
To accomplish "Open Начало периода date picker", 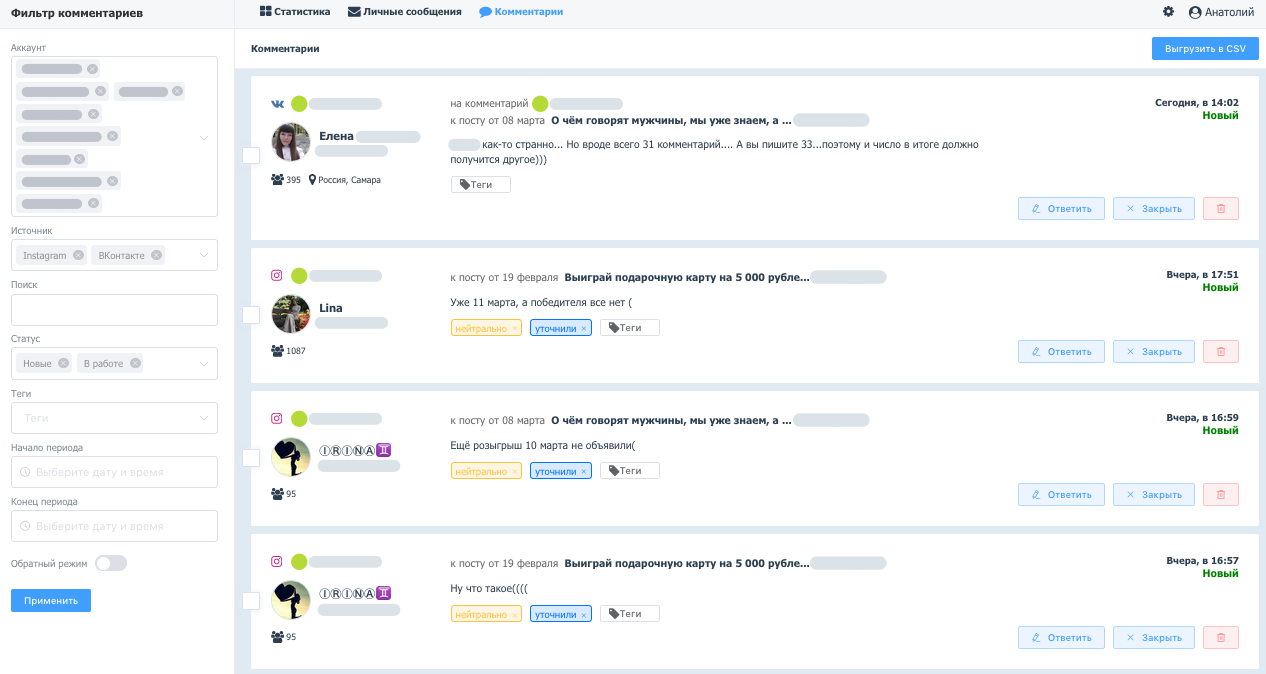I will pyautogui.click(x=114, y=472).
